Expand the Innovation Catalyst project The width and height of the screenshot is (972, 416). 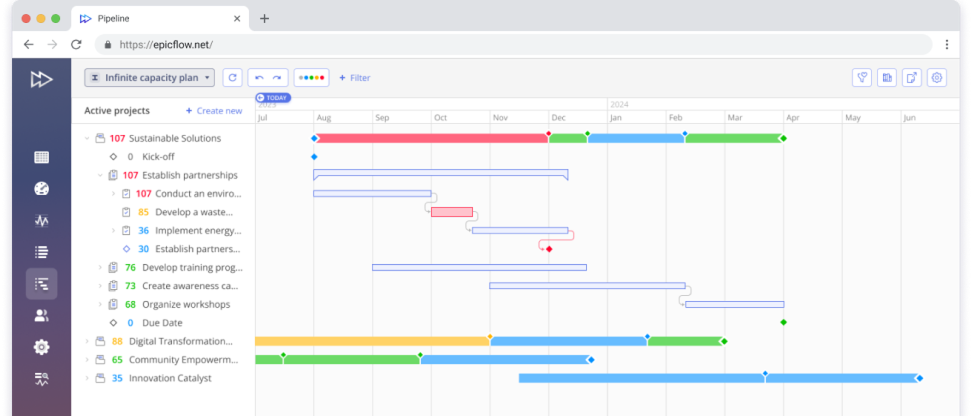click(x=87, y=378)
